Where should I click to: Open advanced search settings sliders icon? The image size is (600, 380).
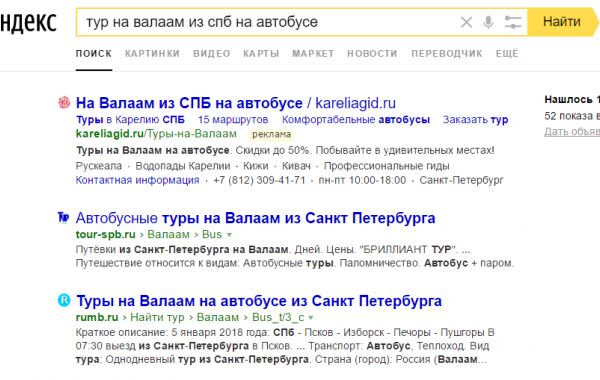(x=512, y=22)
